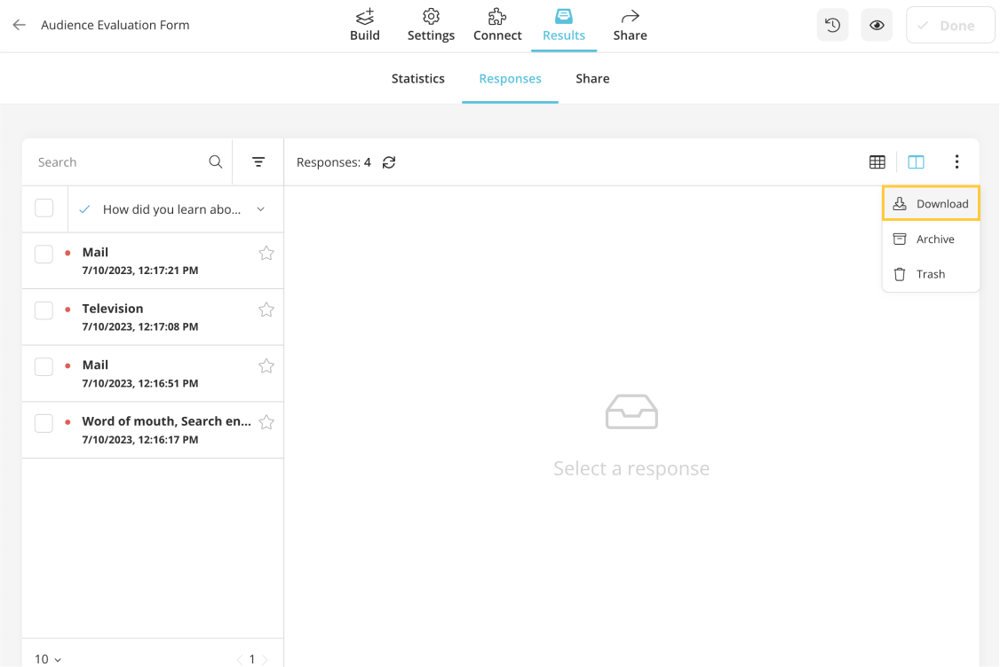
Task: Open the Build section
Action: [x=364, y=25]
